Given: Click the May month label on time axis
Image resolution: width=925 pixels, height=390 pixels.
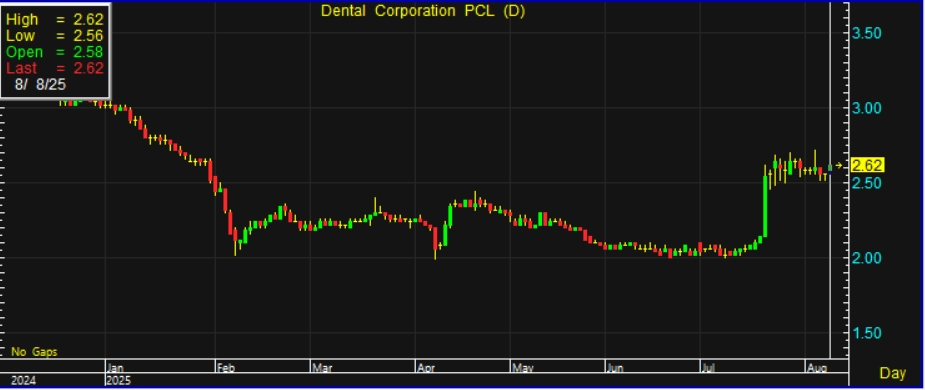Looking at the screenshot, I should pos(523,368).
